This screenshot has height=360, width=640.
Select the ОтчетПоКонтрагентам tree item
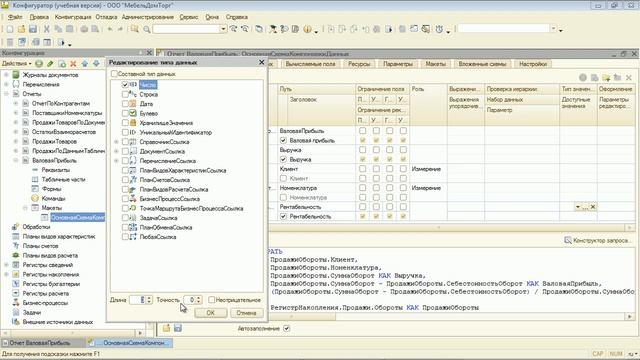[x=60, y=104]
